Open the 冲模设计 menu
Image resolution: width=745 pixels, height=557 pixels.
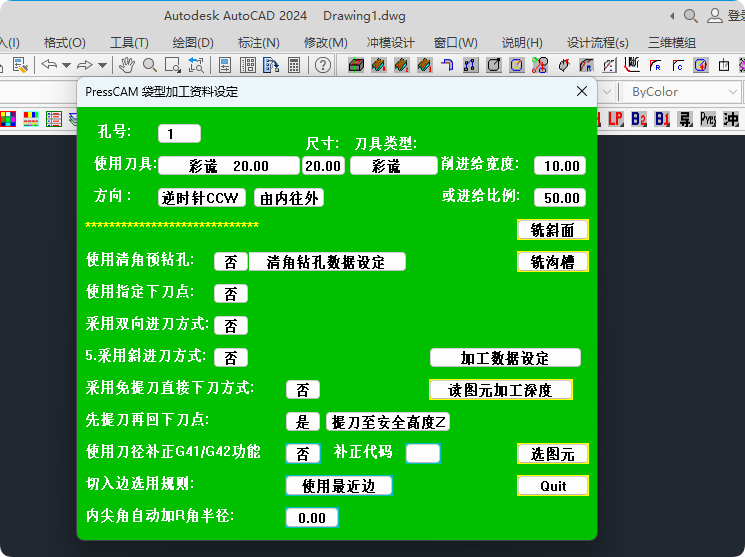pos(391,43)
